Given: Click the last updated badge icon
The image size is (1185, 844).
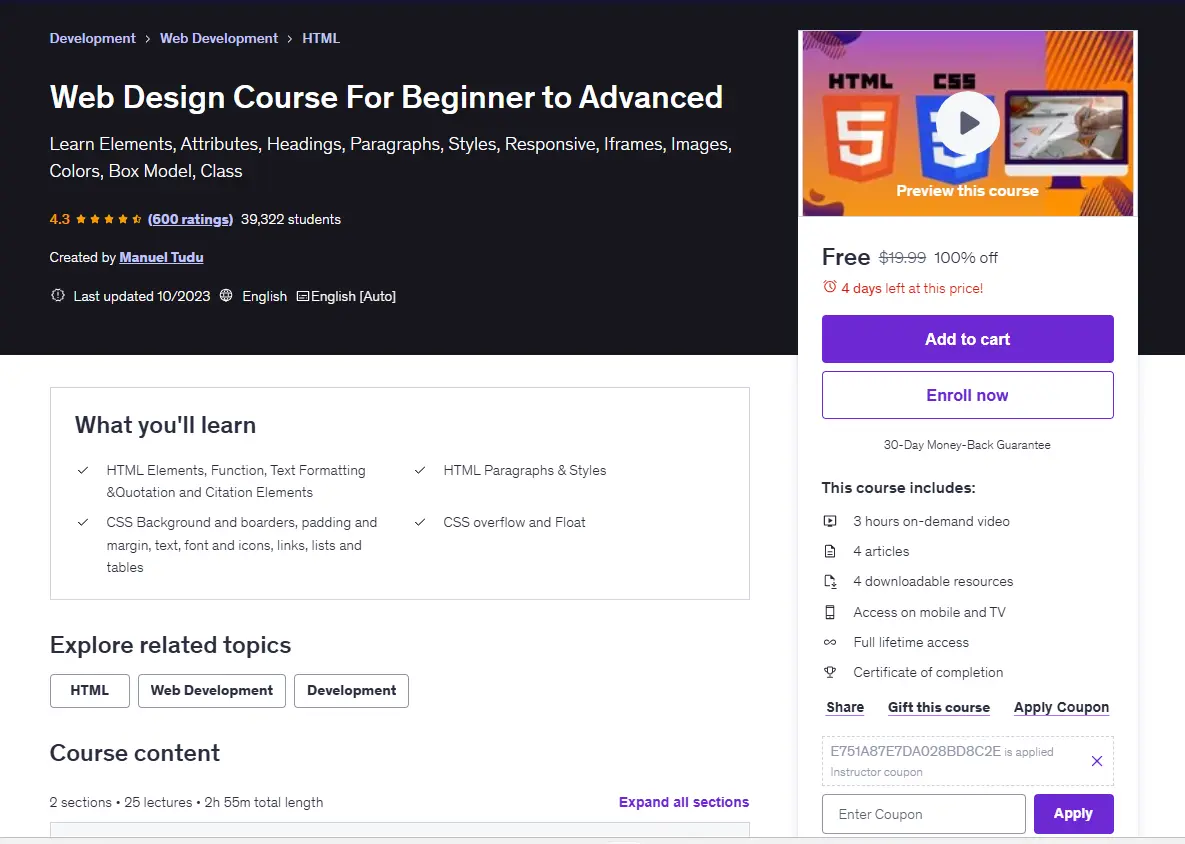Looking at the screenshot, I should click(57, 295).
